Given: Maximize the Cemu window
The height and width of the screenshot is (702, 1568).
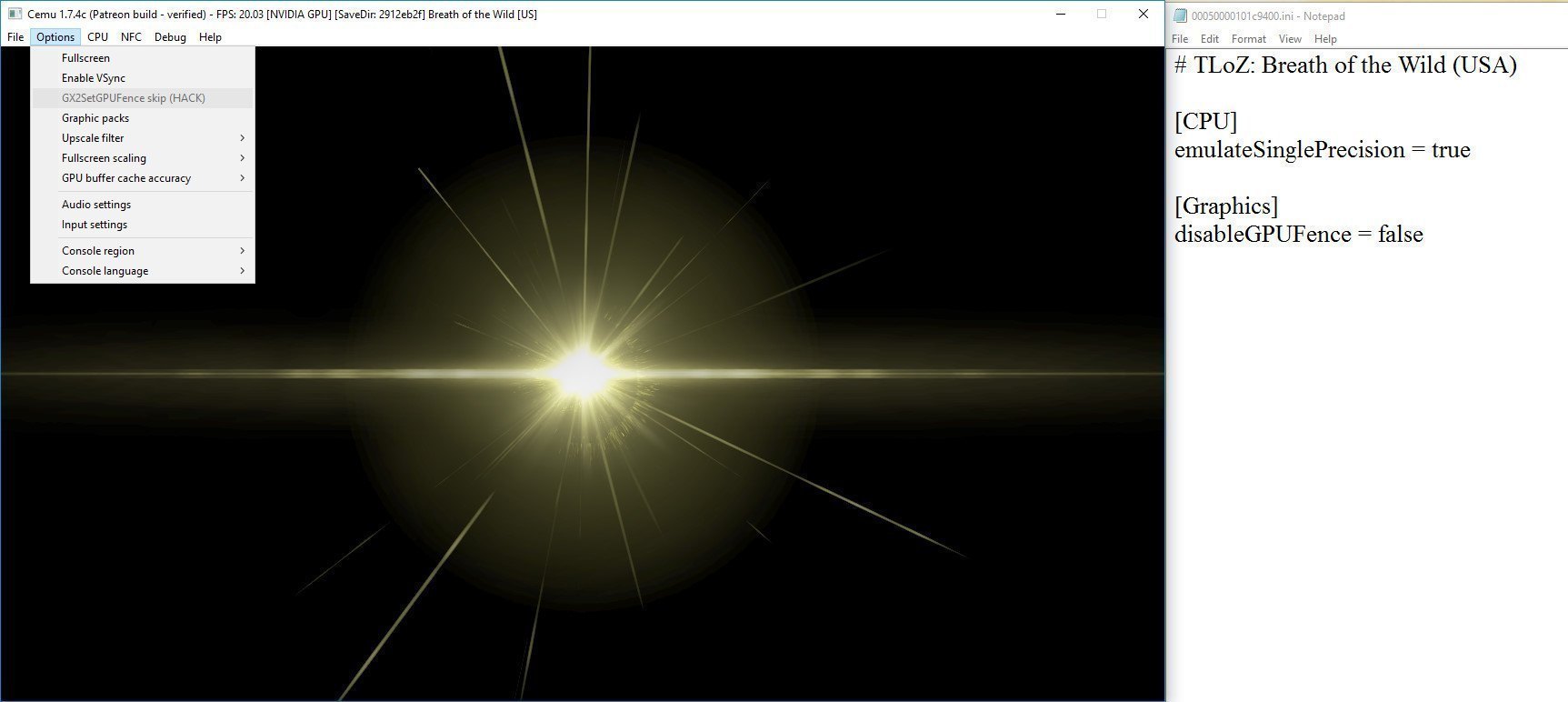Looking at the screenshot, I should (1102, 14).
